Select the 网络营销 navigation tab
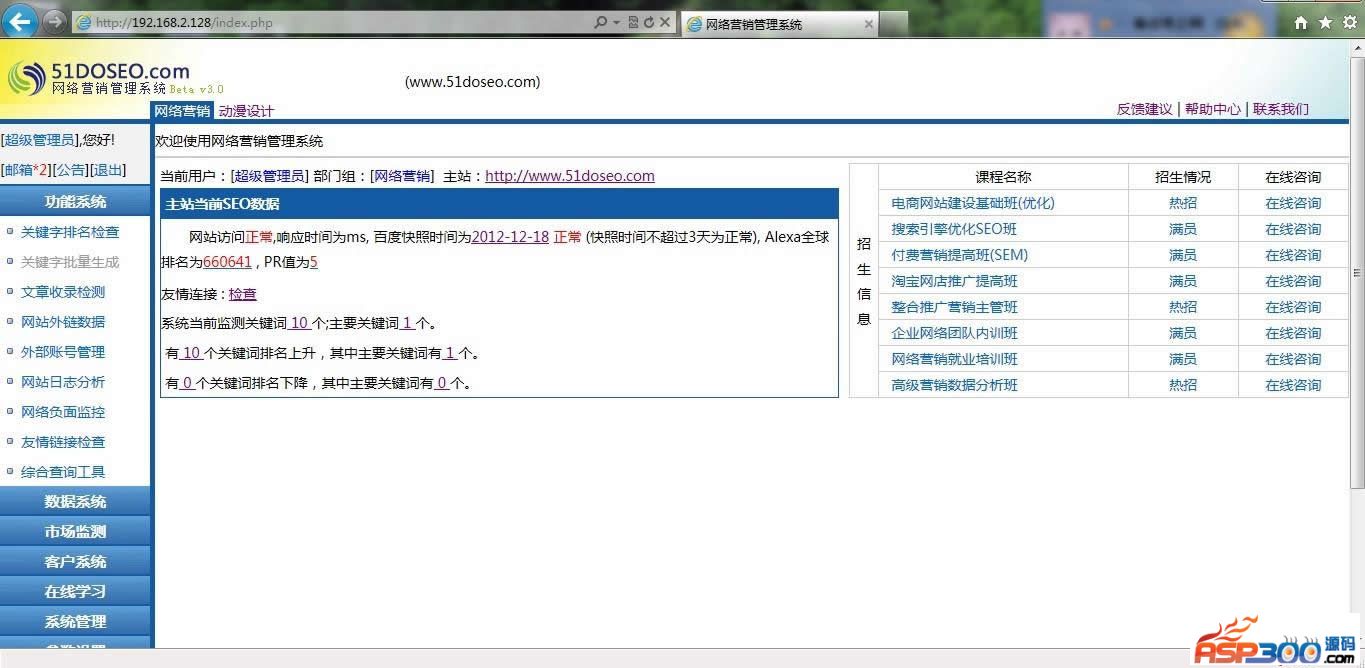The image size is (1365, 668). [x=182, y=111]
